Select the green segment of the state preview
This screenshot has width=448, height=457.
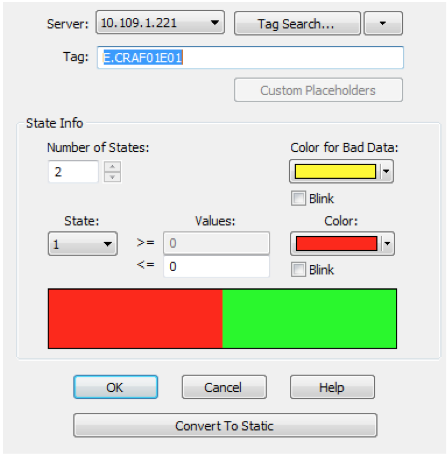point(309,319)
